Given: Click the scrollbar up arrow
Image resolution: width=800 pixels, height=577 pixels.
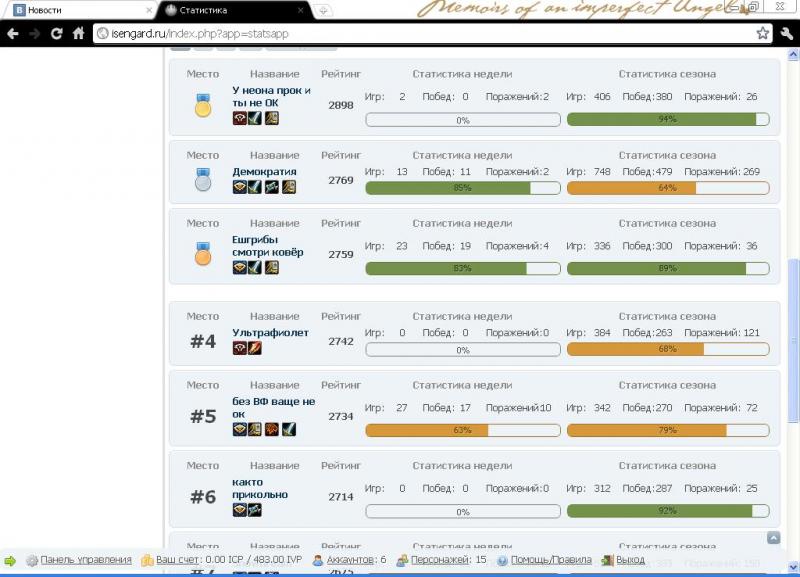Looking at the screenshot, I should (793, 54).
